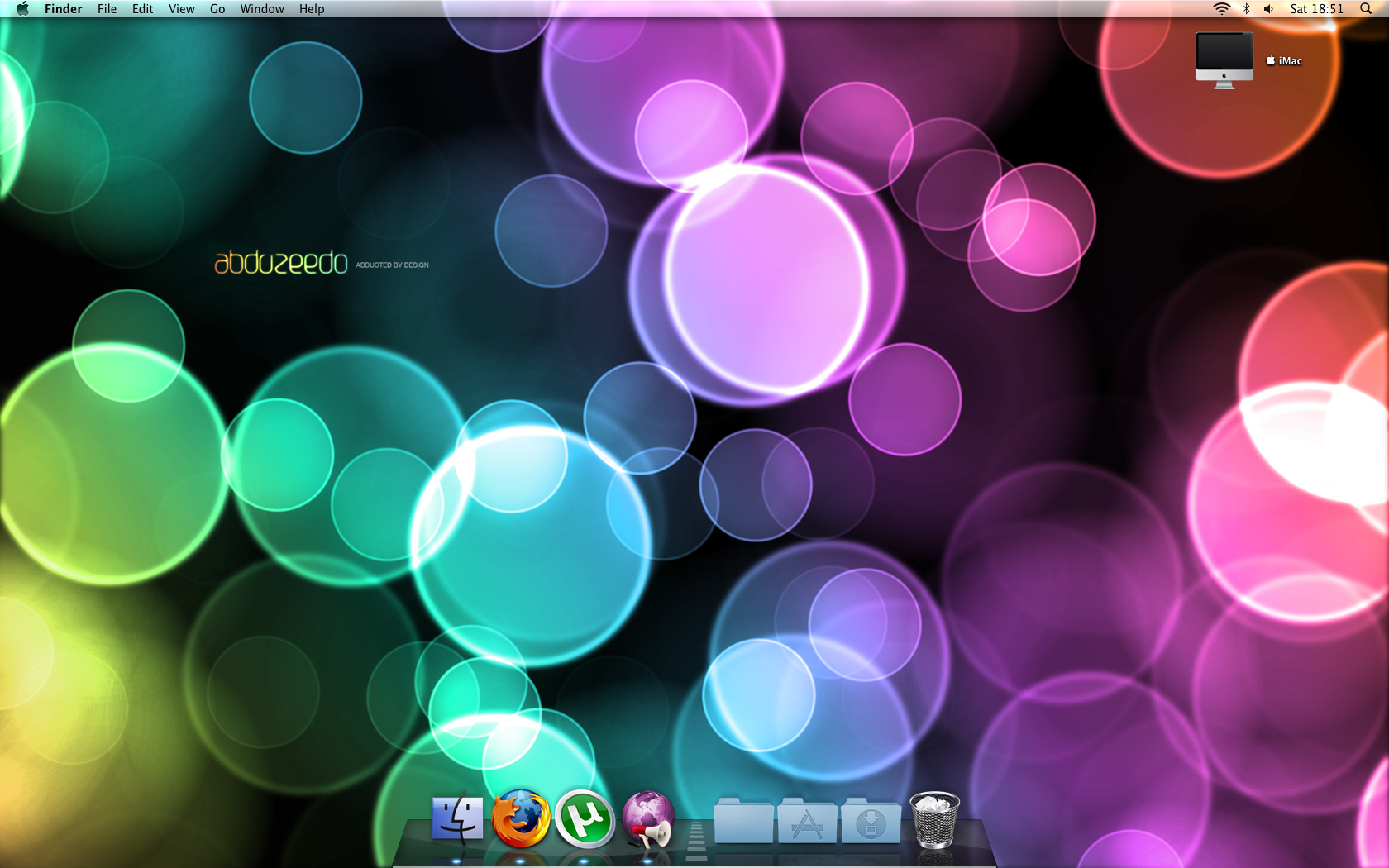This screenshot has height=868, width=1389.
Task: Open the Go menu
Action: coord(217,9)
